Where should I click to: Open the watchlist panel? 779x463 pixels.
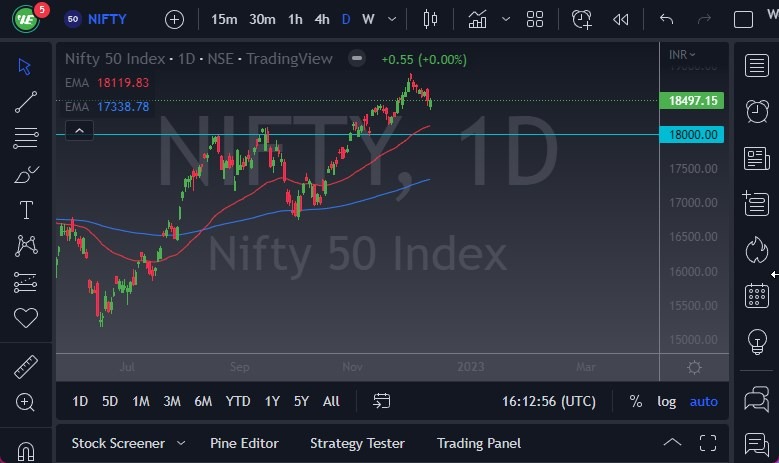click(x=757, y=66)
